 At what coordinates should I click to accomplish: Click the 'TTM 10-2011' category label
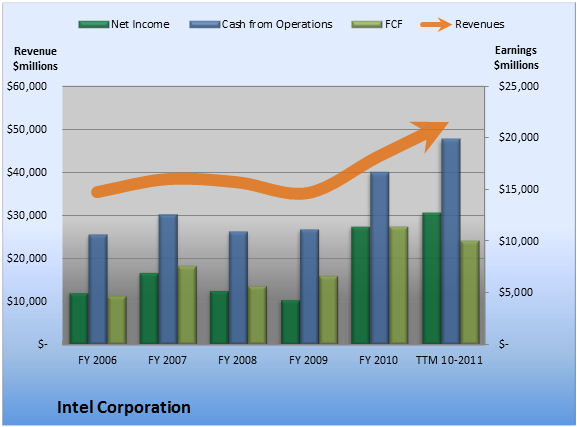[x=449, y=360]
